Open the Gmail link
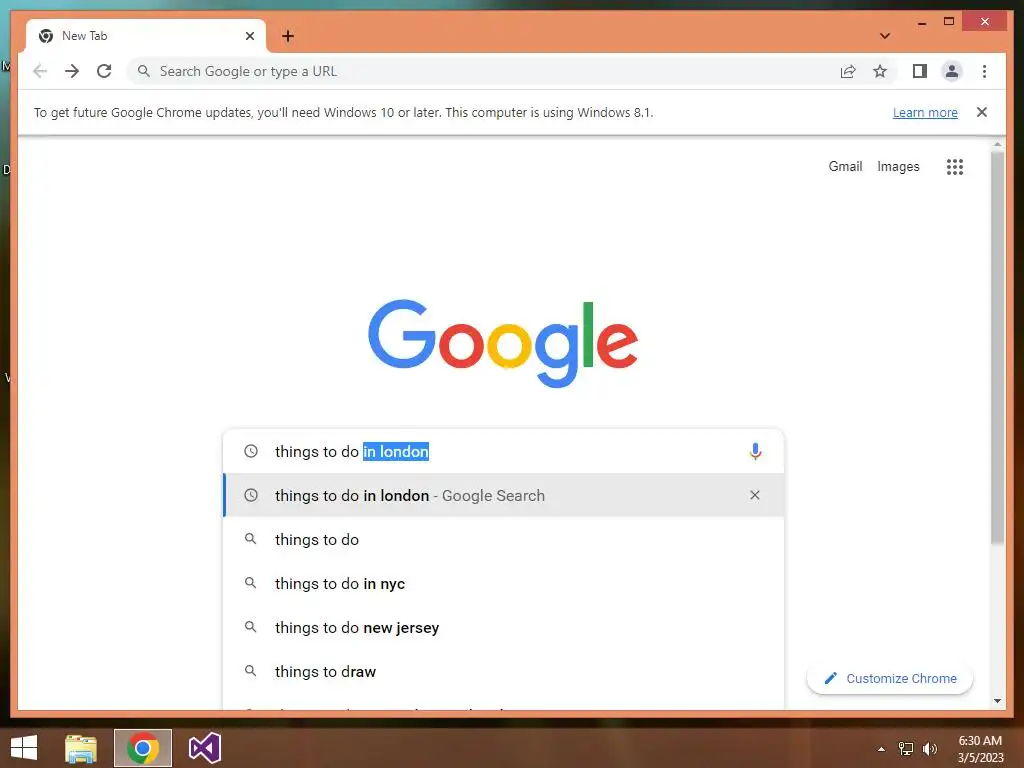Screen dimensions: 1024x768 pos(845,167)
